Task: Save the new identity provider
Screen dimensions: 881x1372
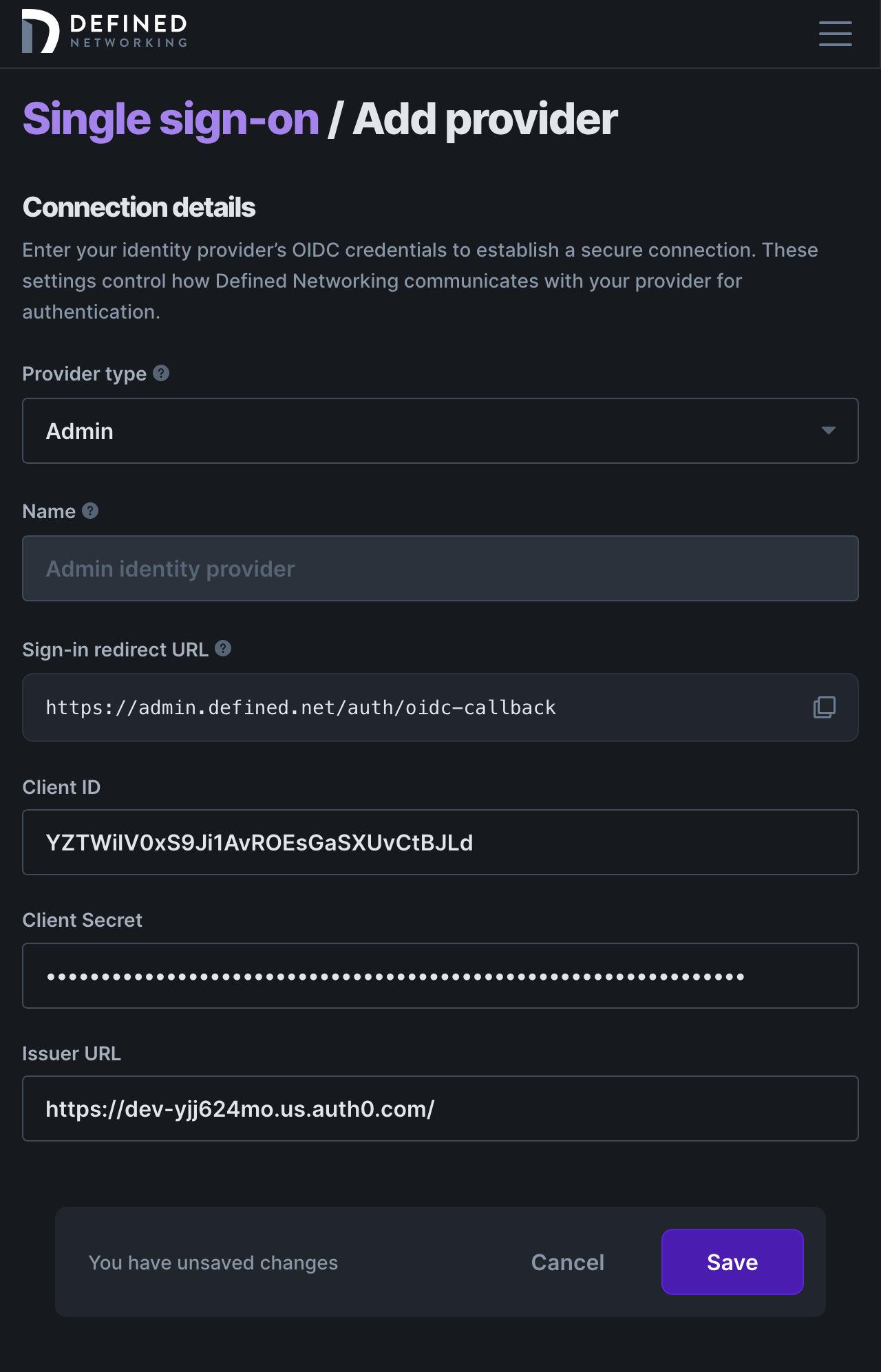Action: click(732, 1261)
